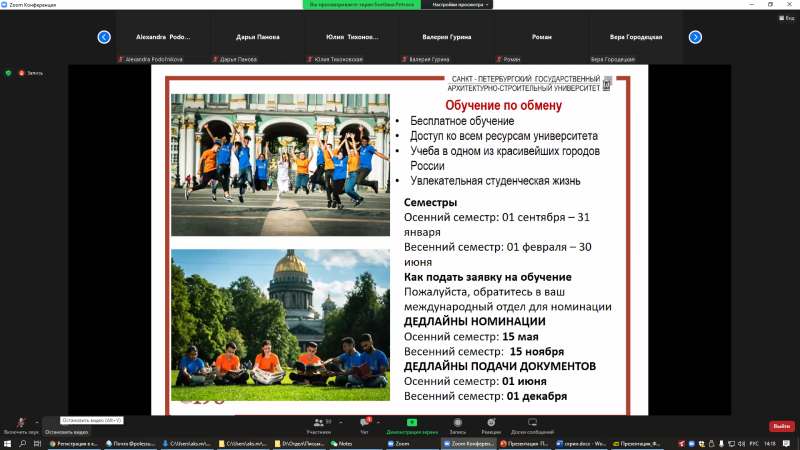Open Реакции reactions menu
The width and height of the screenshot is (800, 450).
click(491, 426)
